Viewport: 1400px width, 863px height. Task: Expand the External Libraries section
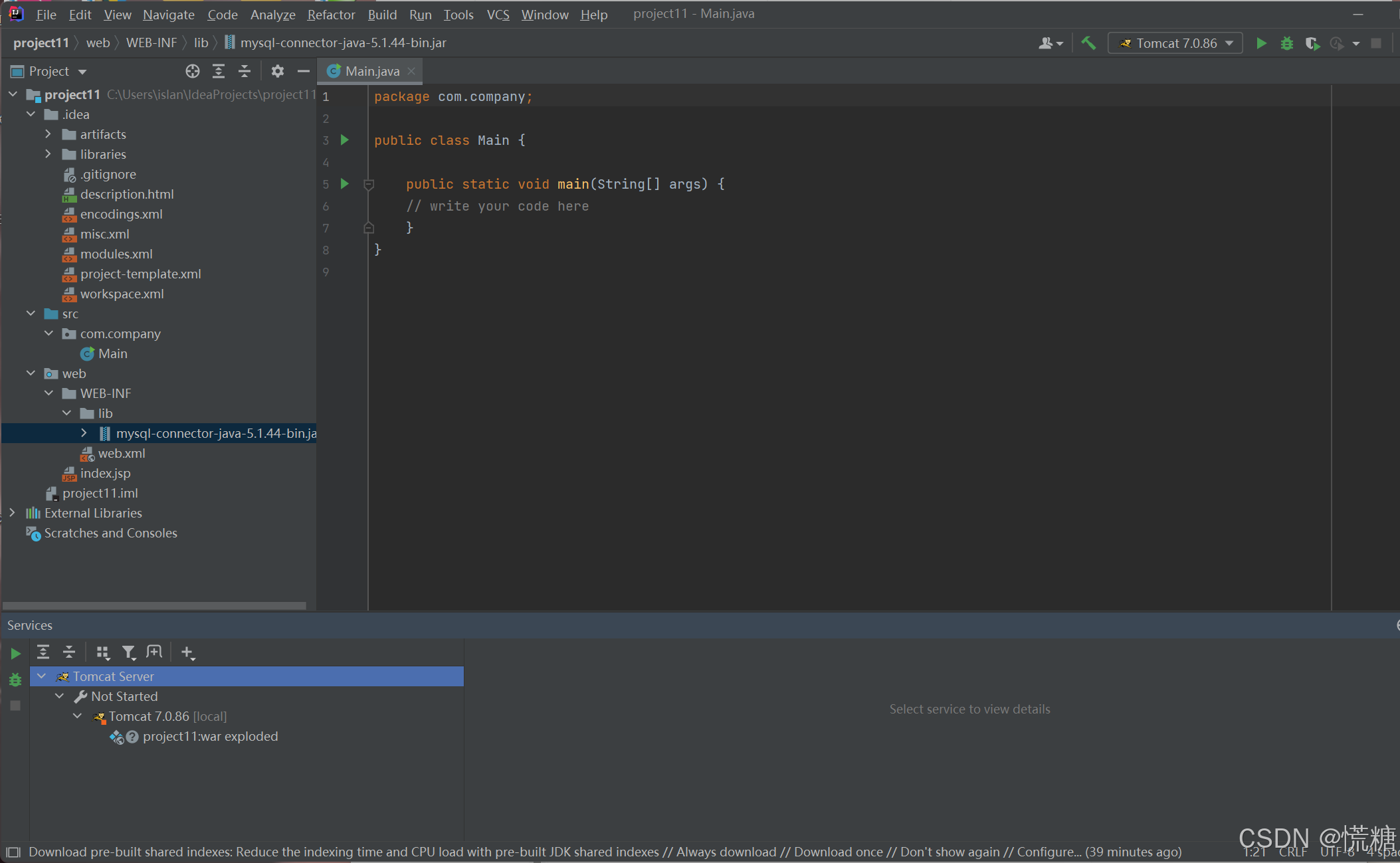12,512
